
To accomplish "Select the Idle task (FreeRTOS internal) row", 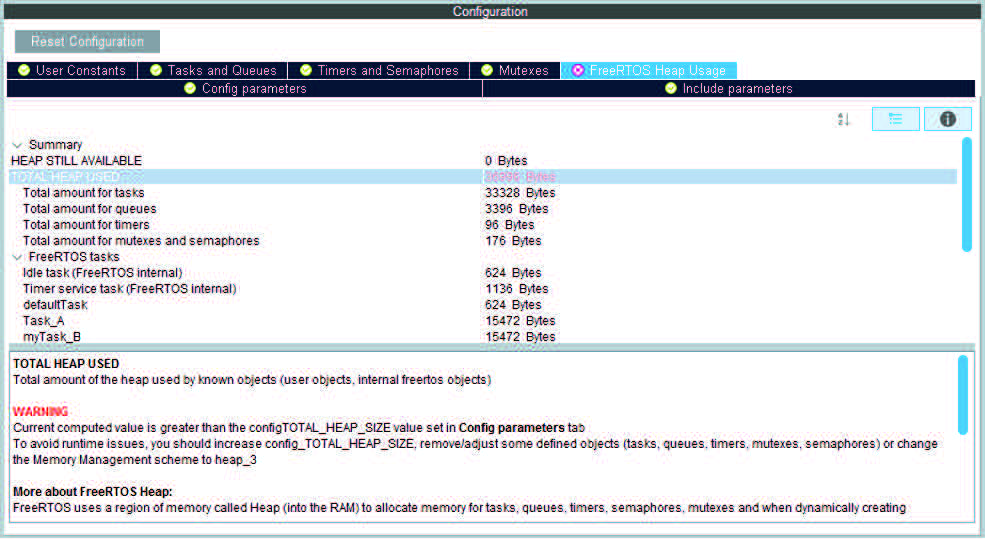I will coord(483,273).
